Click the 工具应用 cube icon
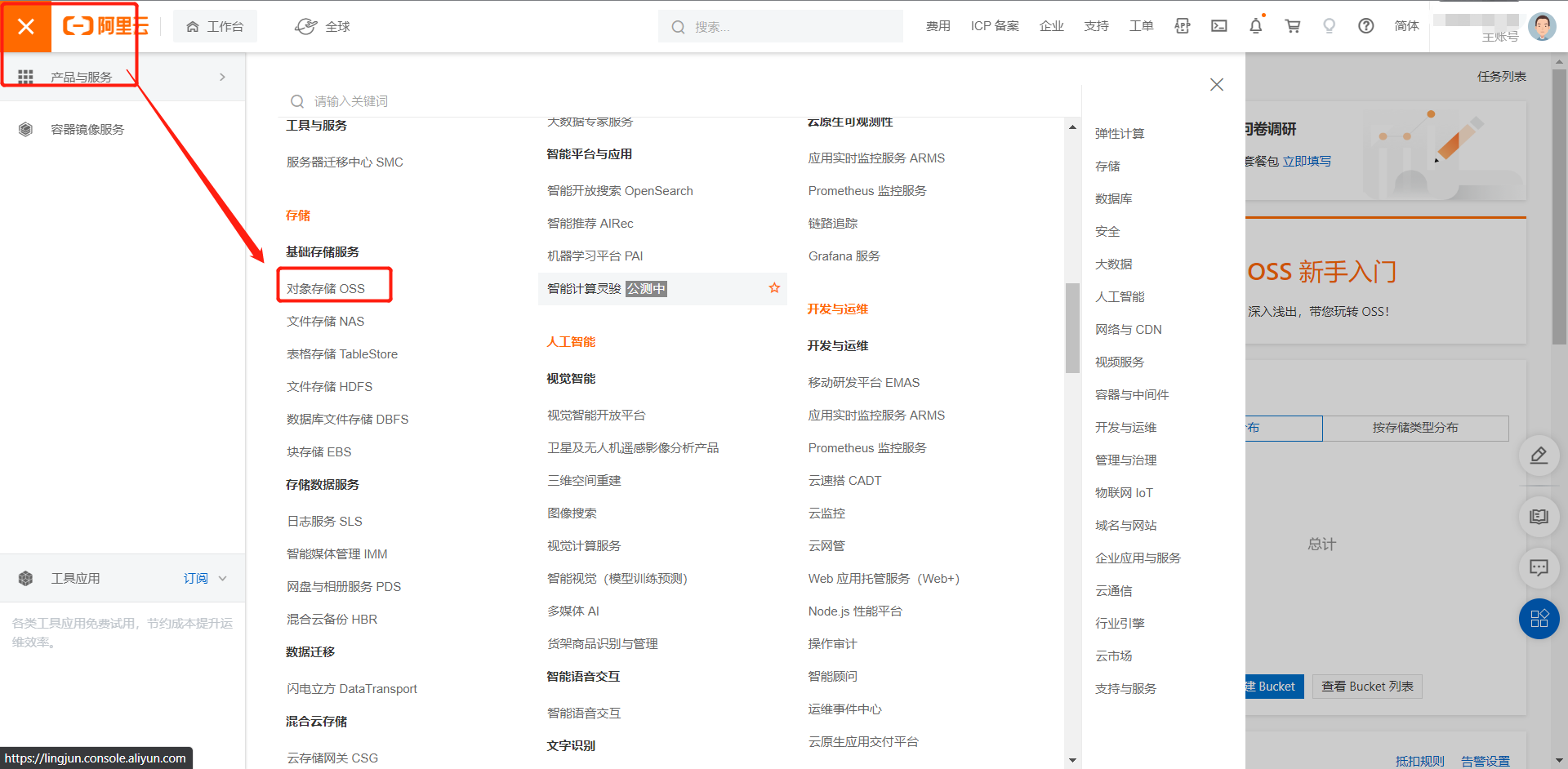The image size is (1568, 769). [x=25, y=578]
